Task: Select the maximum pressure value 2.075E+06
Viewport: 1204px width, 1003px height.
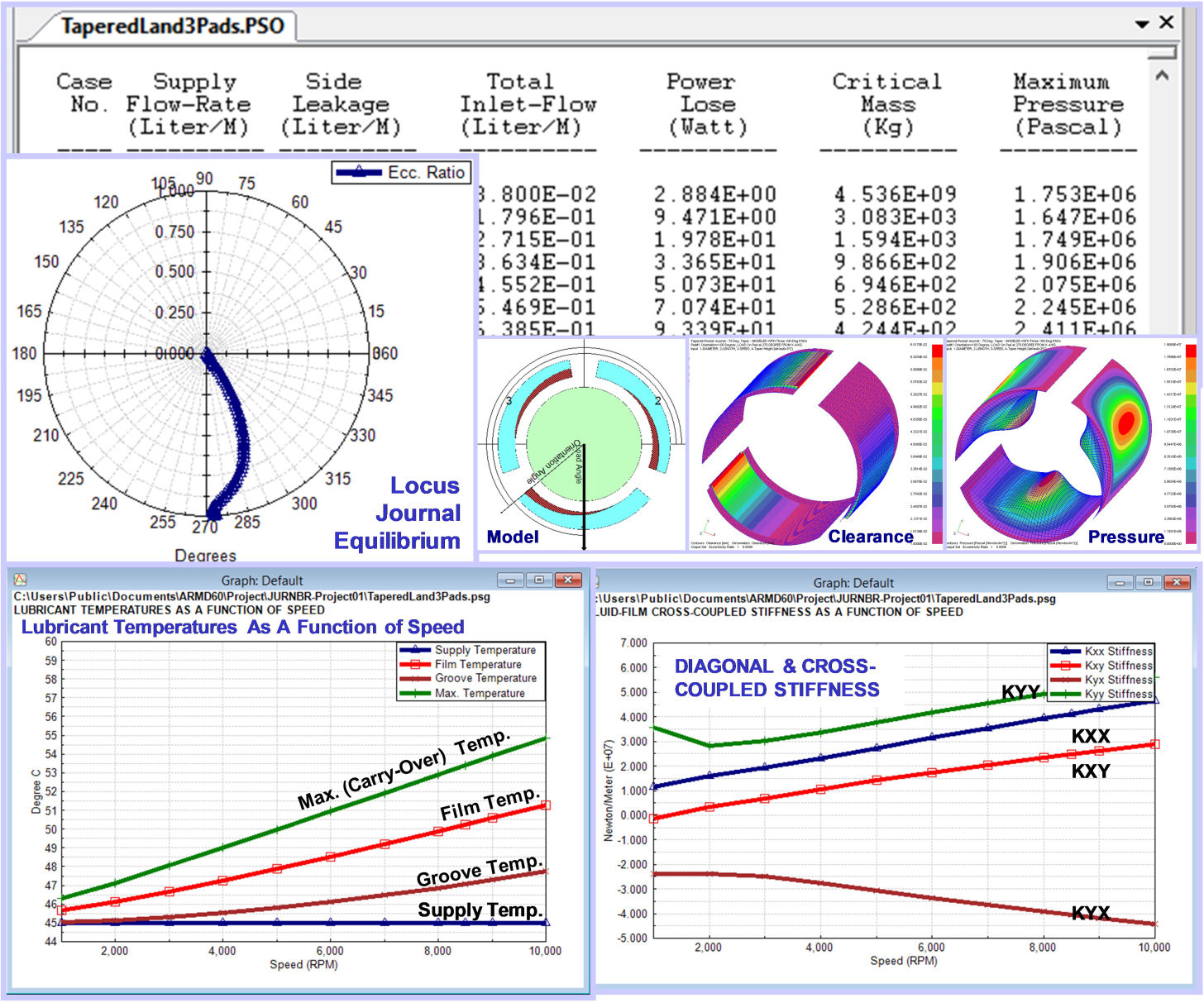Action: click(x=1075, y=284)
